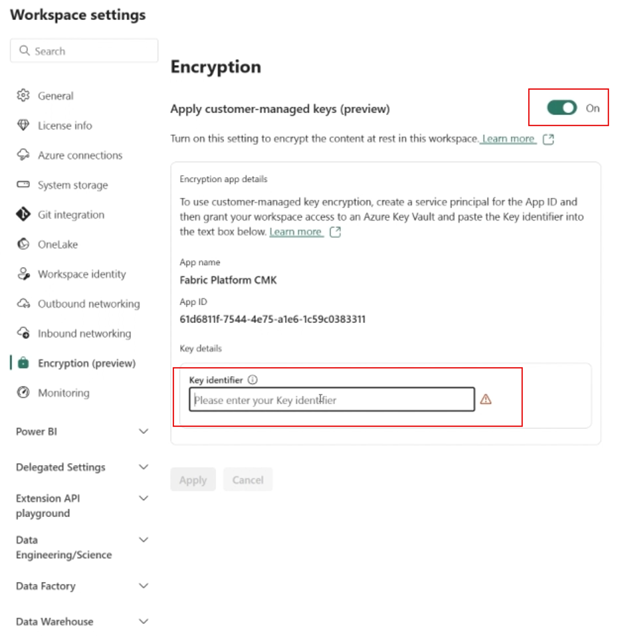Click the warning icon beside key field

(486, 399)
